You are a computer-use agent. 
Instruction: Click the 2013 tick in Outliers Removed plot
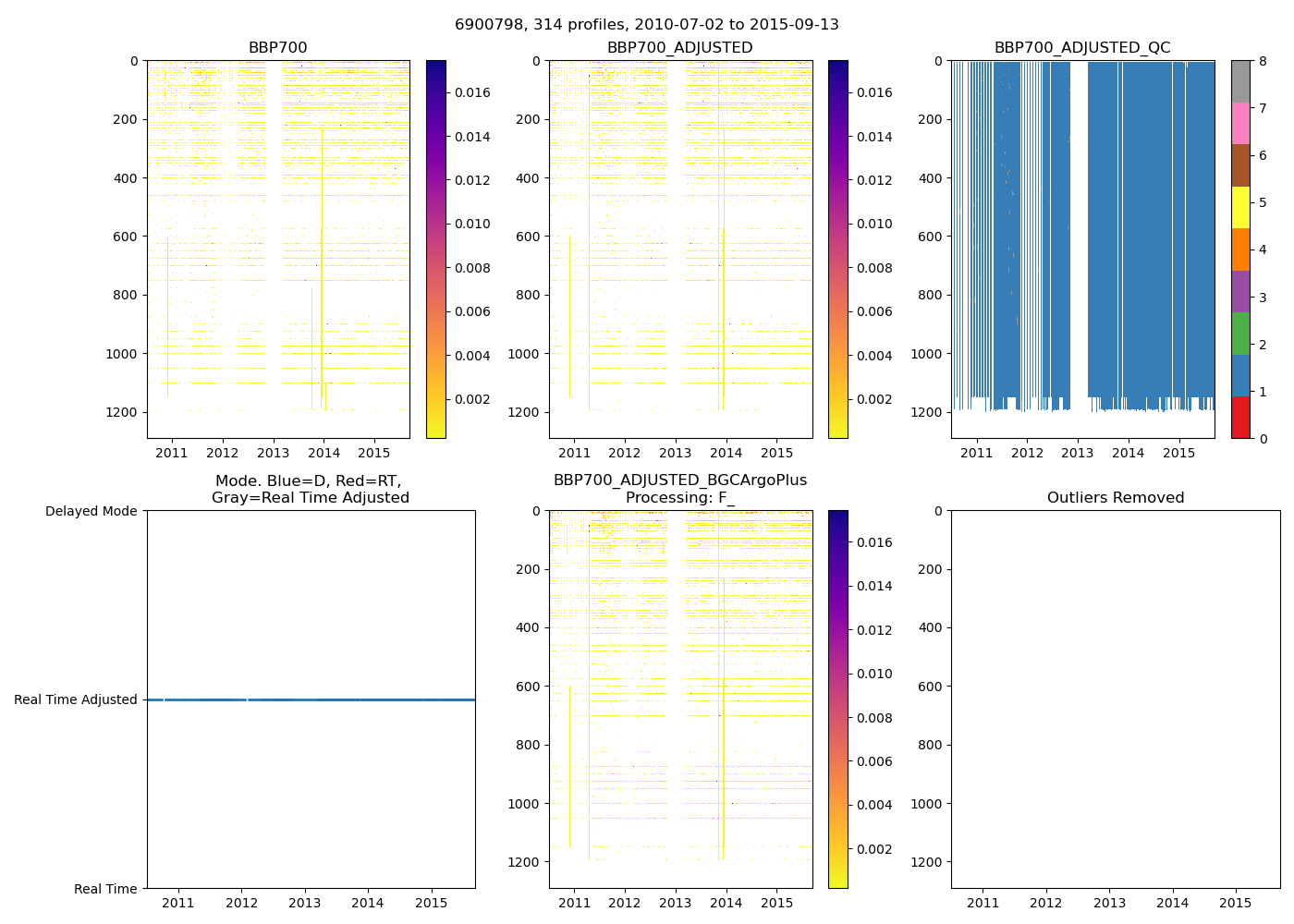pos(1109,903)
